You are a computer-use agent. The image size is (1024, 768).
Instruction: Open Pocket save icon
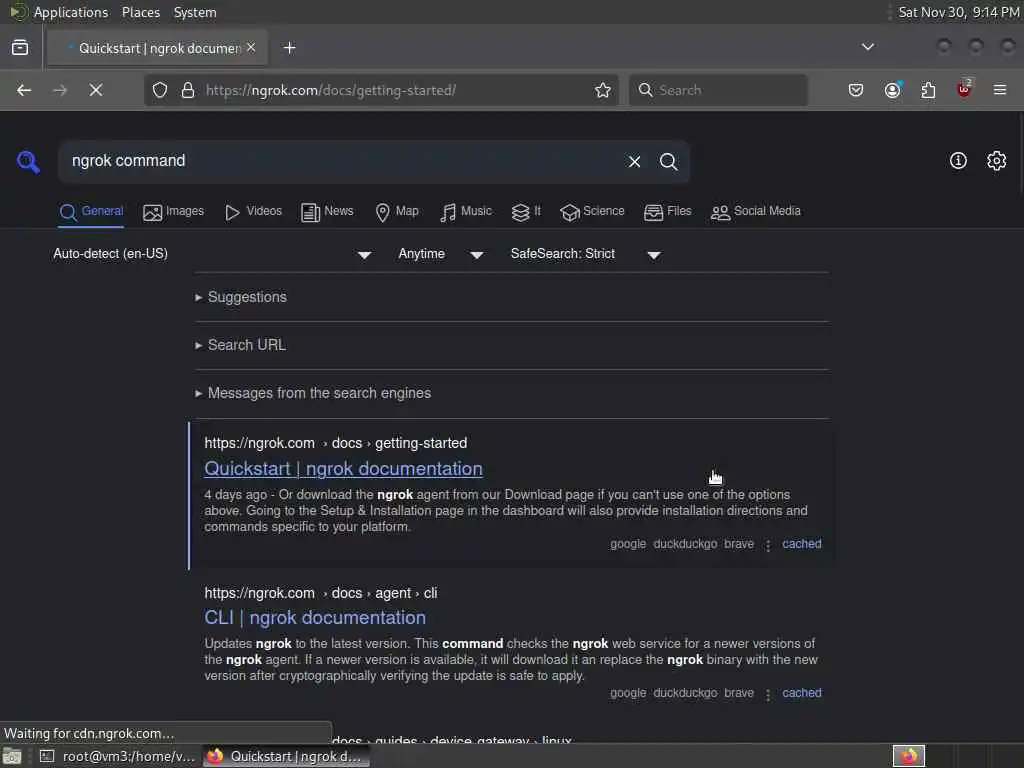[856, 90]
